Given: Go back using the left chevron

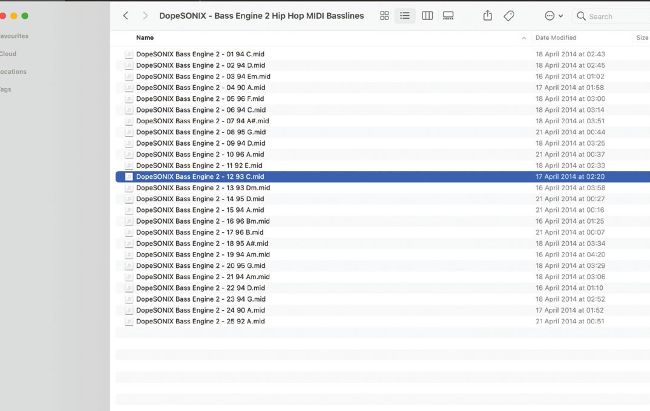Looking at the screenshot, I should (x=125, y=16).
